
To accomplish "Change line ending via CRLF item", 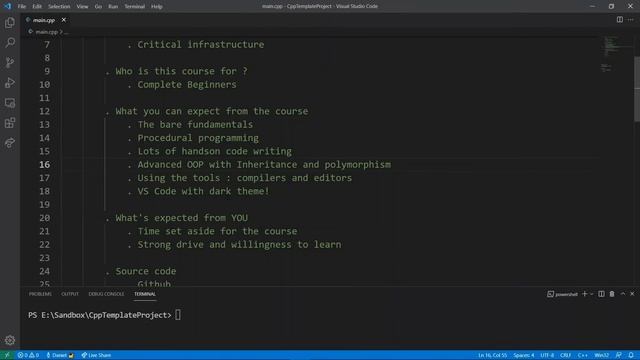I will point(565,355).
